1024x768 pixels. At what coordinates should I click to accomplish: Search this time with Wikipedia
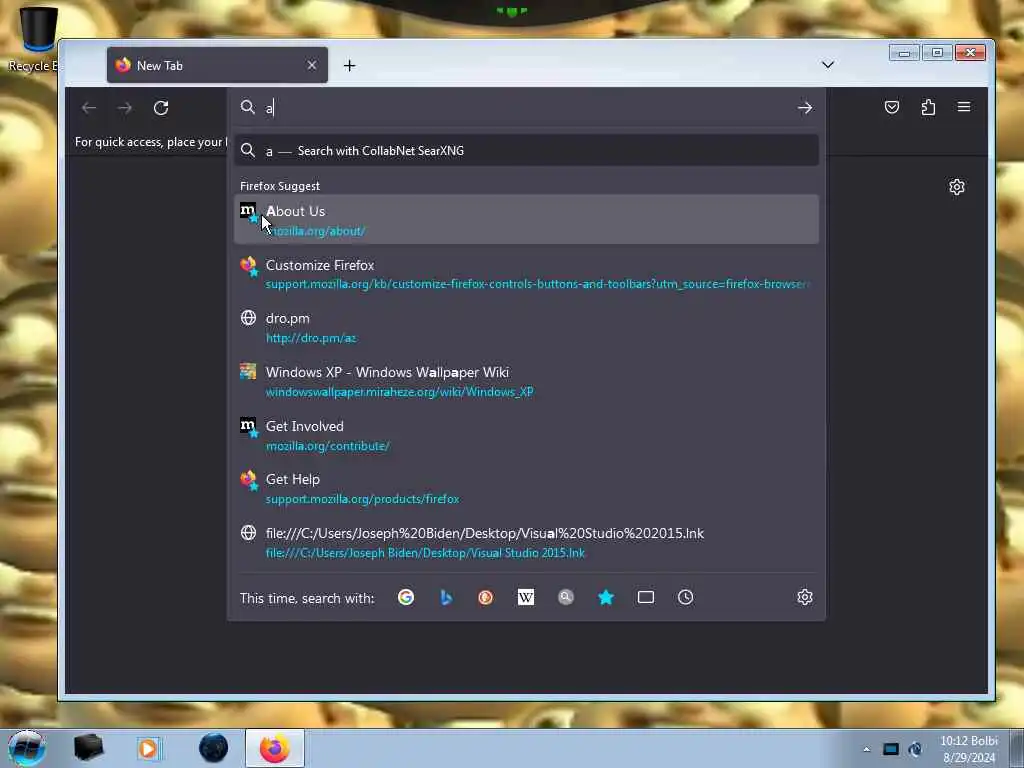(x=526, y=597)
